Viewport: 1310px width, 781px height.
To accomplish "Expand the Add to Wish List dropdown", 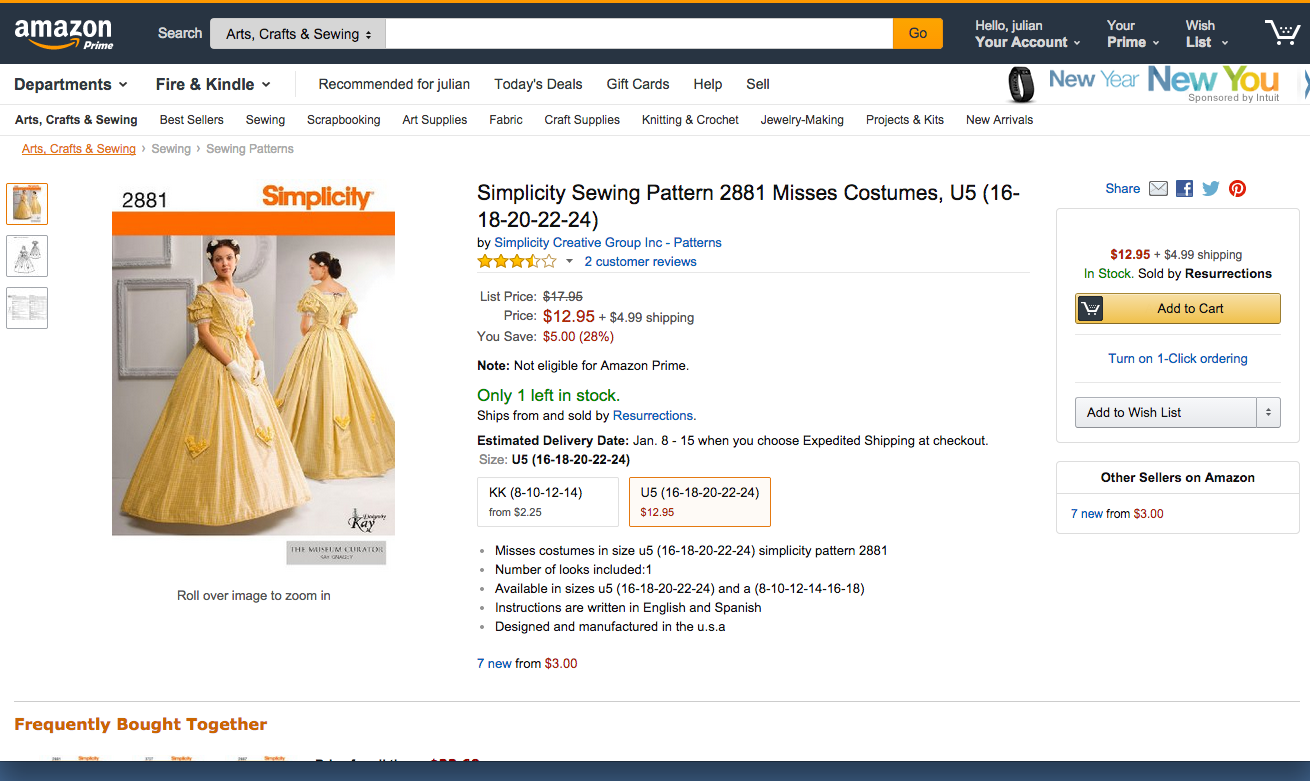I will coord(1268,412).
